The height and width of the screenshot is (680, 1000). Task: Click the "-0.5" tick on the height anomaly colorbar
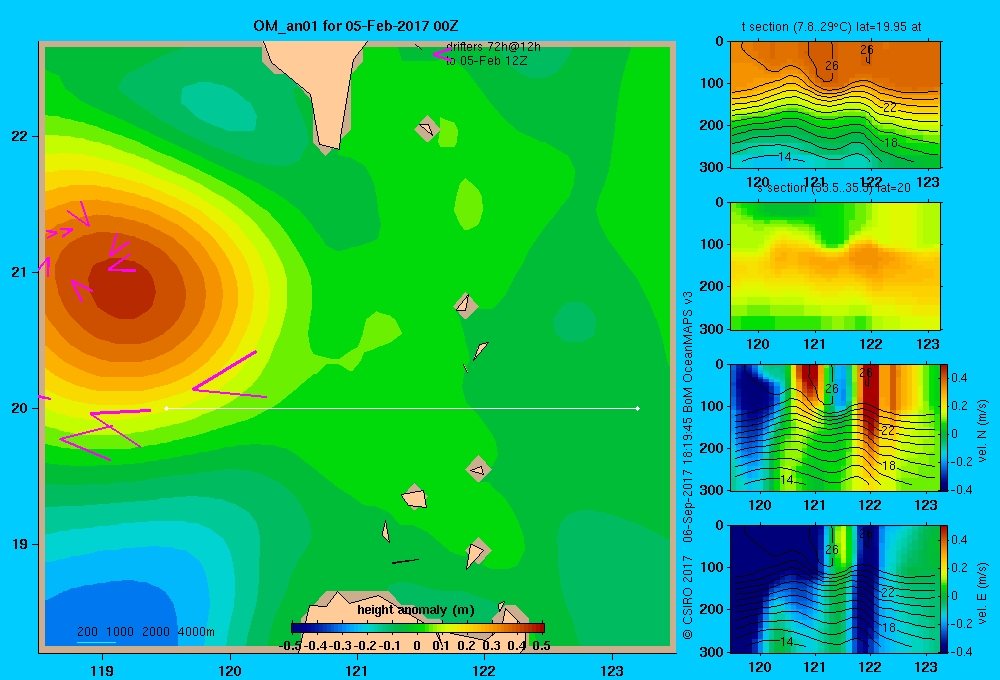(290, 646)
